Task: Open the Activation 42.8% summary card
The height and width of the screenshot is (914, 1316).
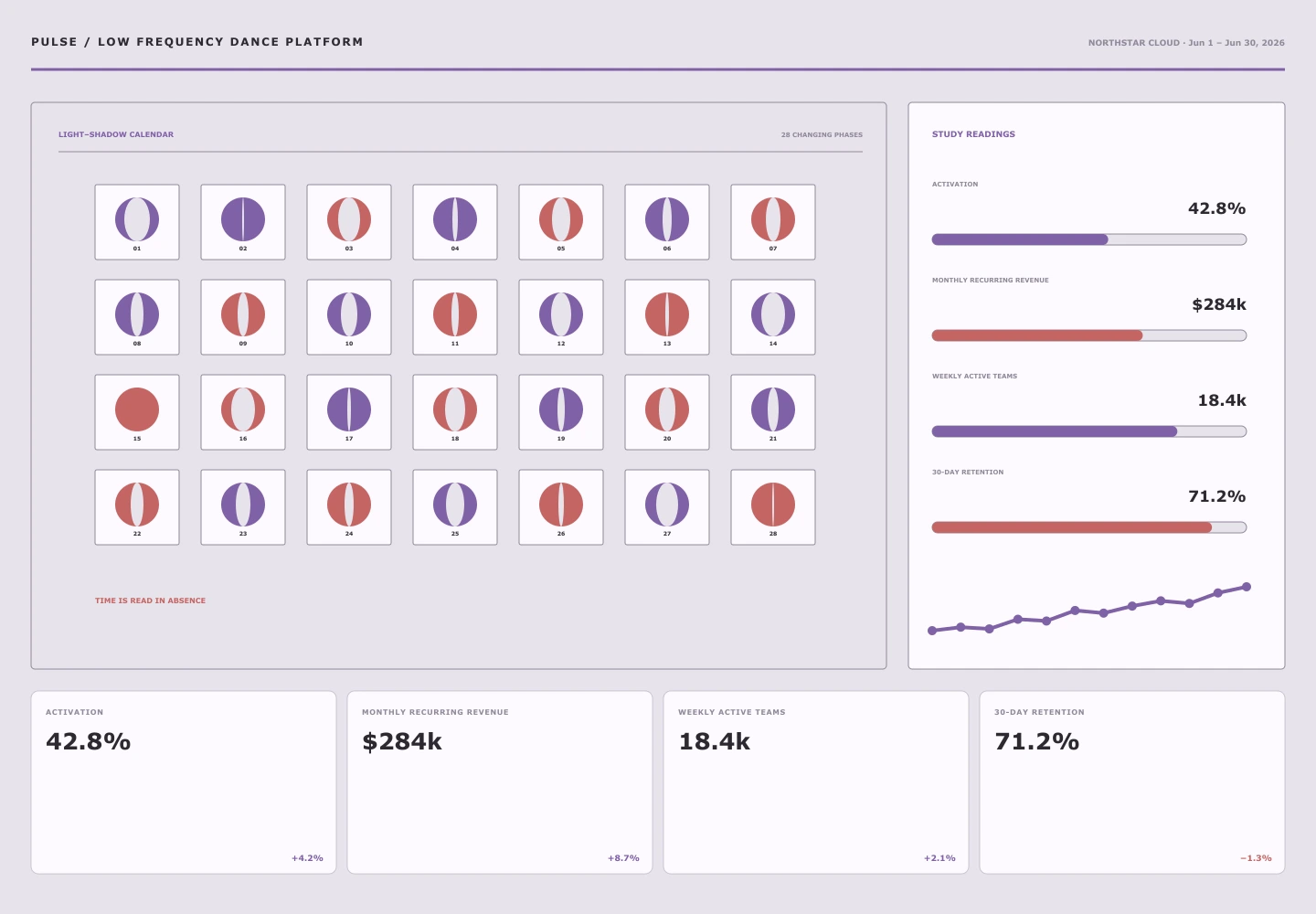Action: tap(184, 782)
